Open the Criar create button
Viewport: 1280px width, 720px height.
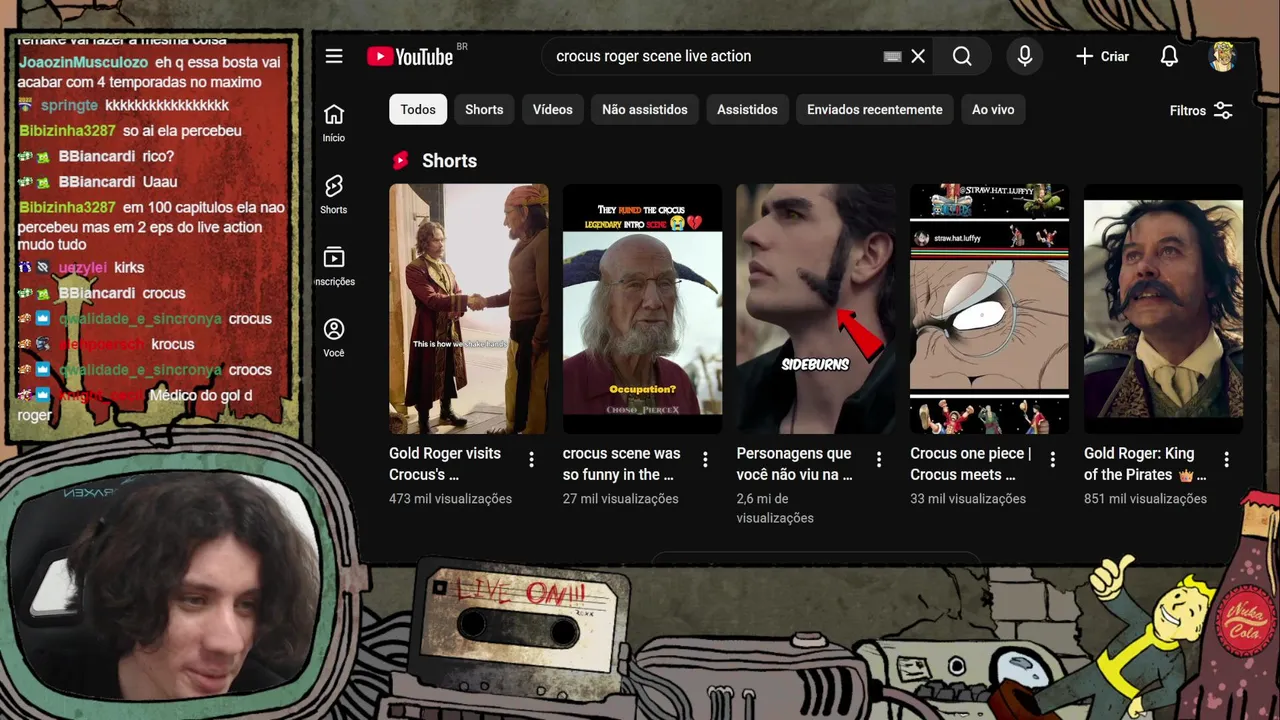(x=1102, y=57)
